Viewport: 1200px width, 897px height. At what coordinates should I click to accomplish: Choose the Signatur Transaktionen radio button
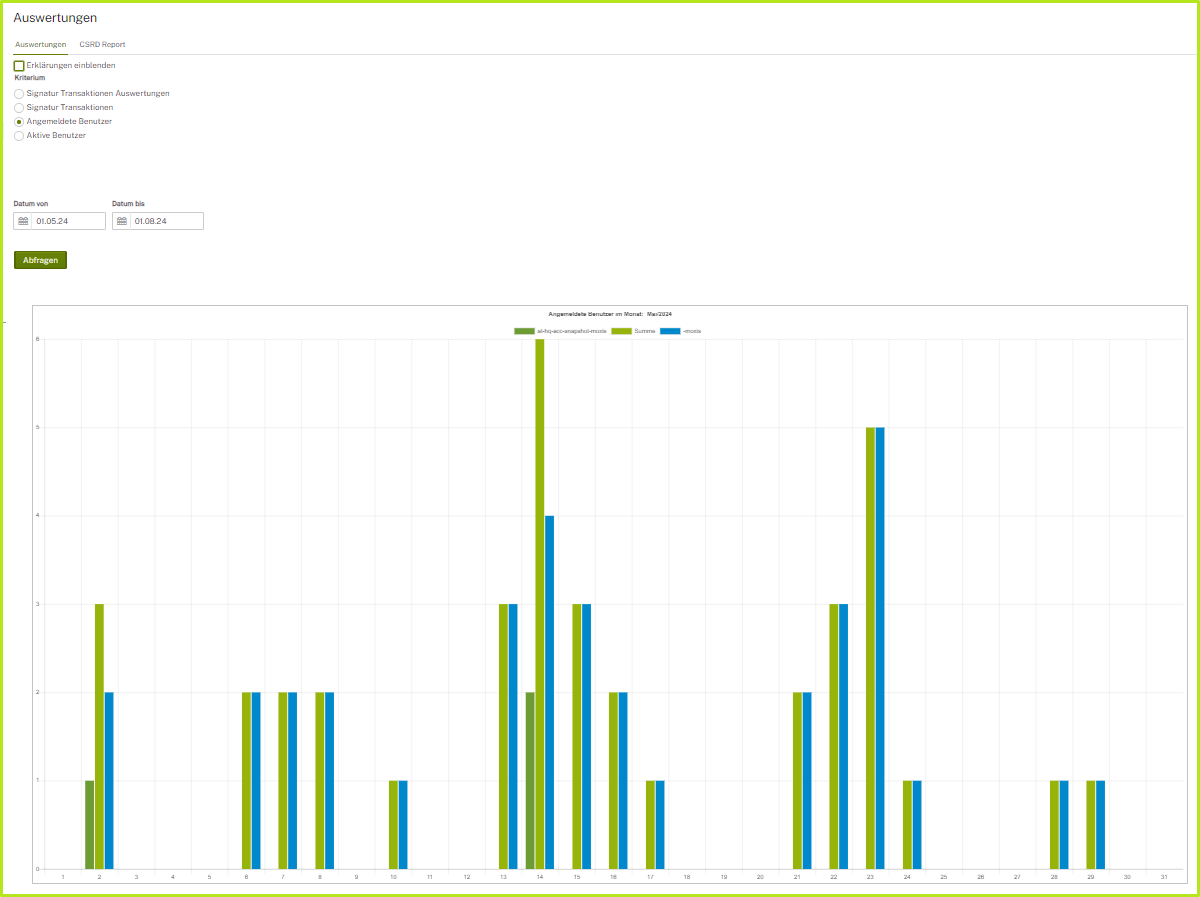click(x=19, y=108)
